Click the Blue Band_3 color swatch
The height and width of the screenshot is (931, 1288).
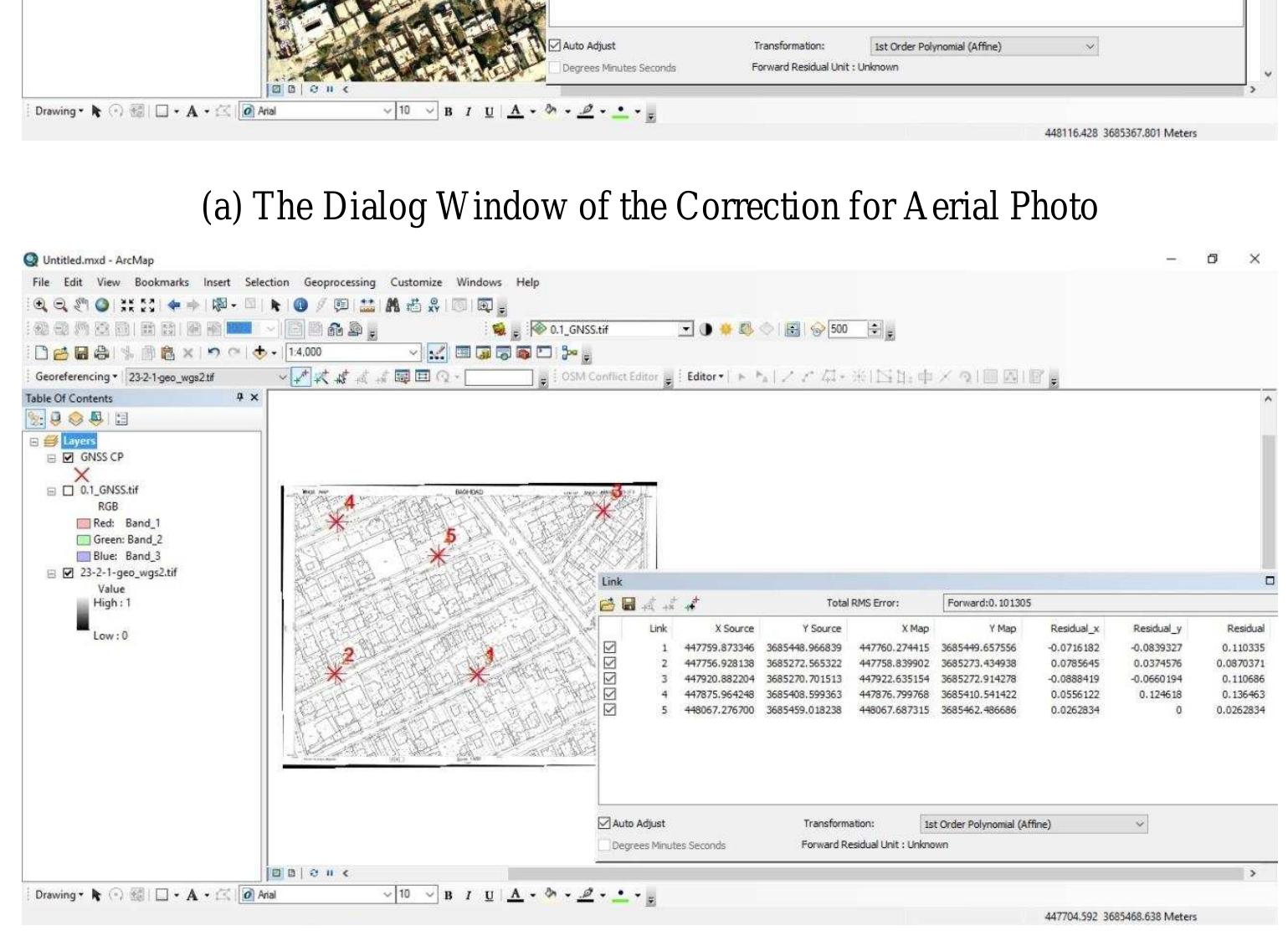(83, 557)
